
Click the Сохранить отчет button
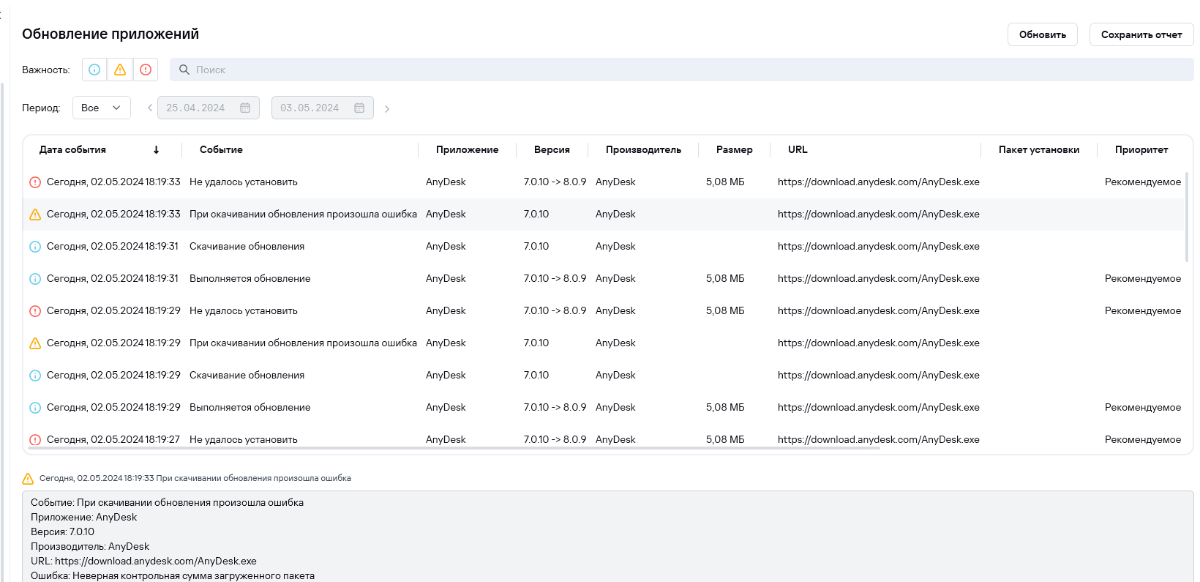pyautogui.click(x=1141, y=35)
